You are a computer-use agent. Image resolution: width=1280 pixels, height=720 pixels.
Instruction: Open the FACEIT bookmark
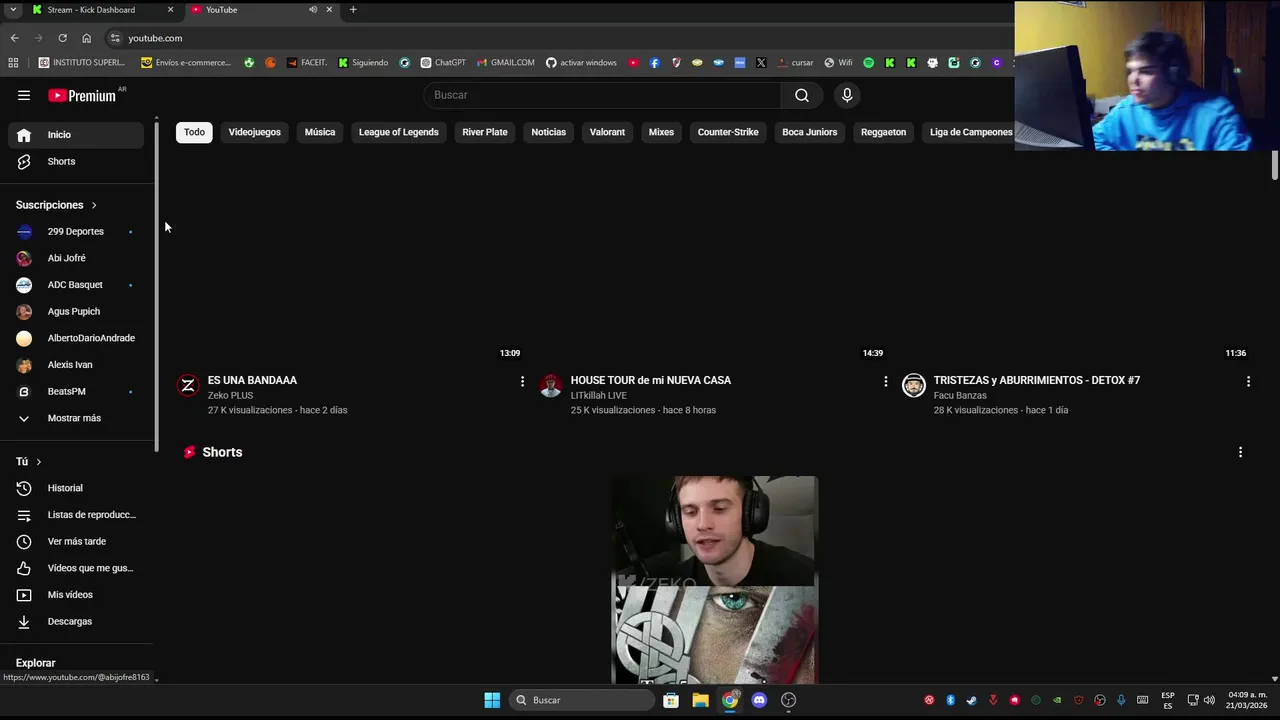(307, 63)
